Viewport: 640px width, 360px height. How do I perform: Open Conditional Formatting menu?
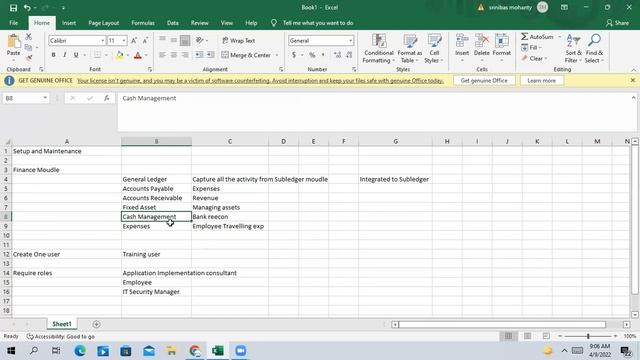coord(379,49)
